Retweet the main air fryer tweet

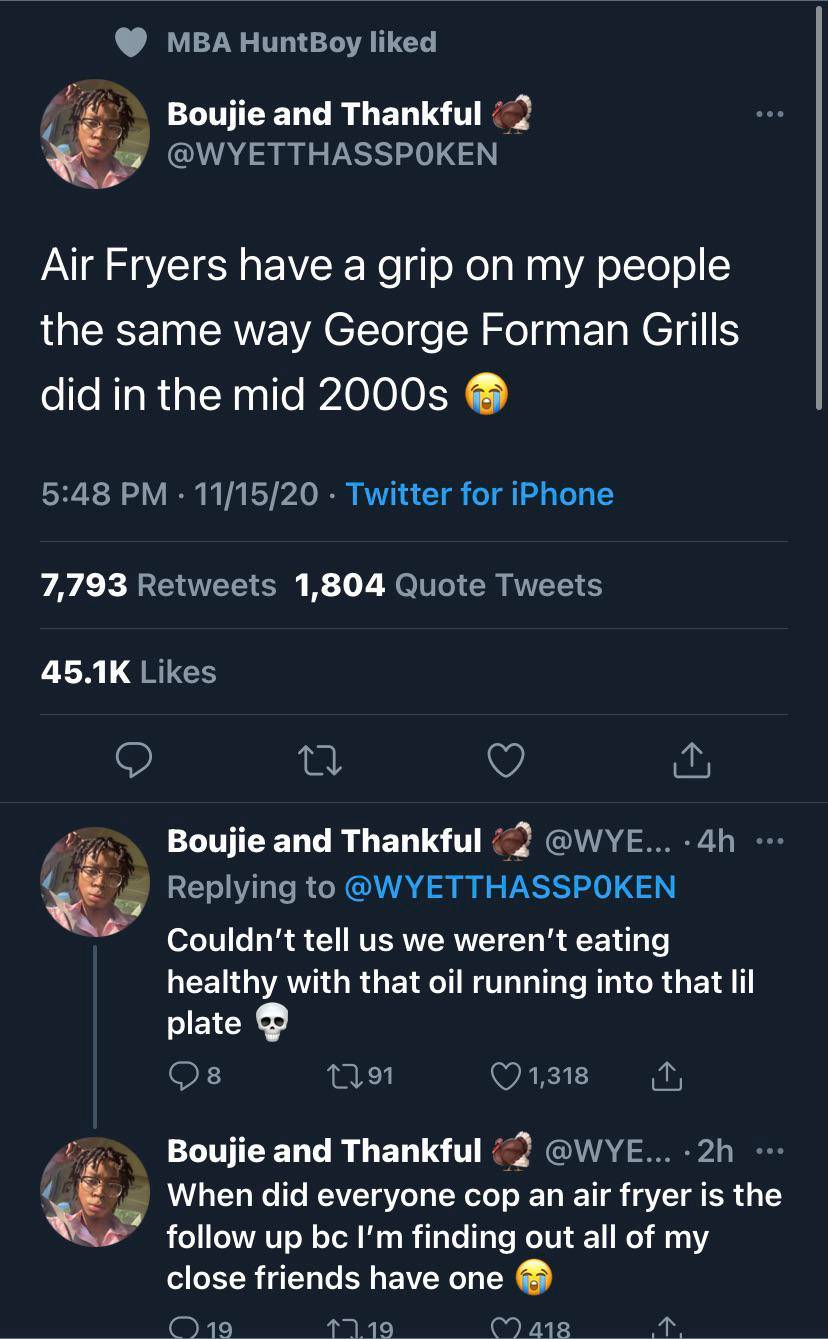pos(321,761)
